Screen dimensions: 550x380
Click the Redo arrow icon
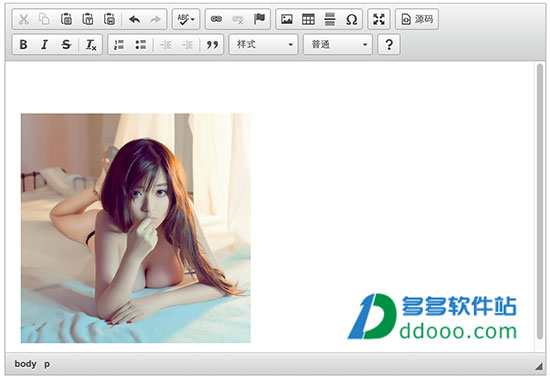click(155, 19)
